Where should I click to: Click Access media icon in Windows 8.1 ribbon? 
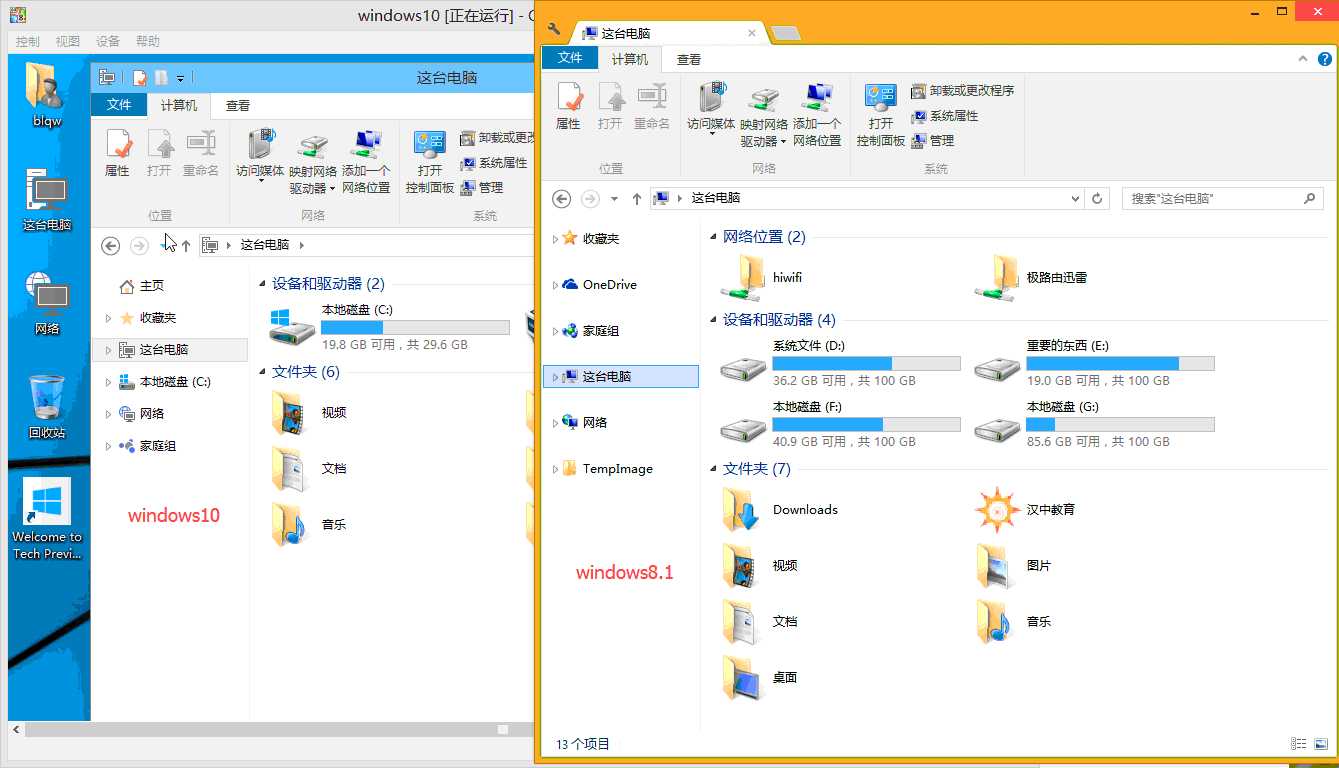(x=711, y=107)
